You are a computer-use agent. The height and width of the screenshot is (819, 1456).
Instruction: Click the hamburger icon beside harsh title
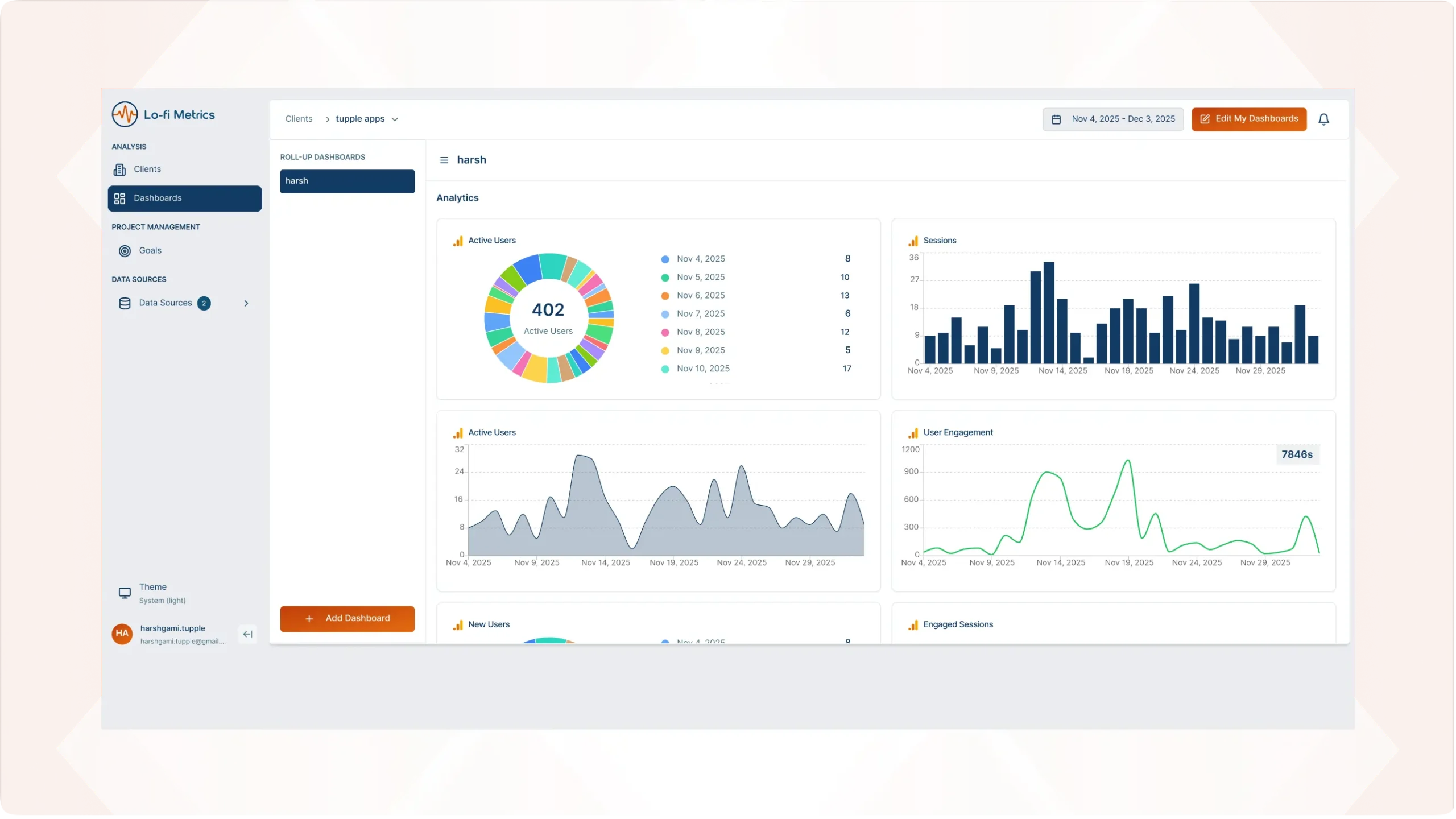pyautogui.click(x=444, y=160)
